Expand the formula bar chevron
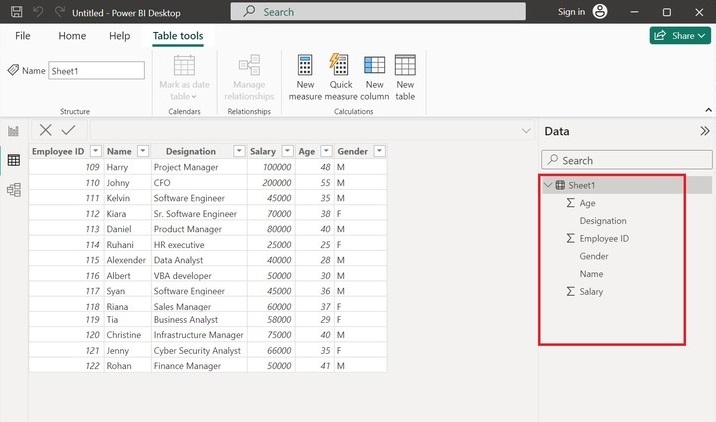This screenshot has height=422, width=716. [x=526, y=131]
